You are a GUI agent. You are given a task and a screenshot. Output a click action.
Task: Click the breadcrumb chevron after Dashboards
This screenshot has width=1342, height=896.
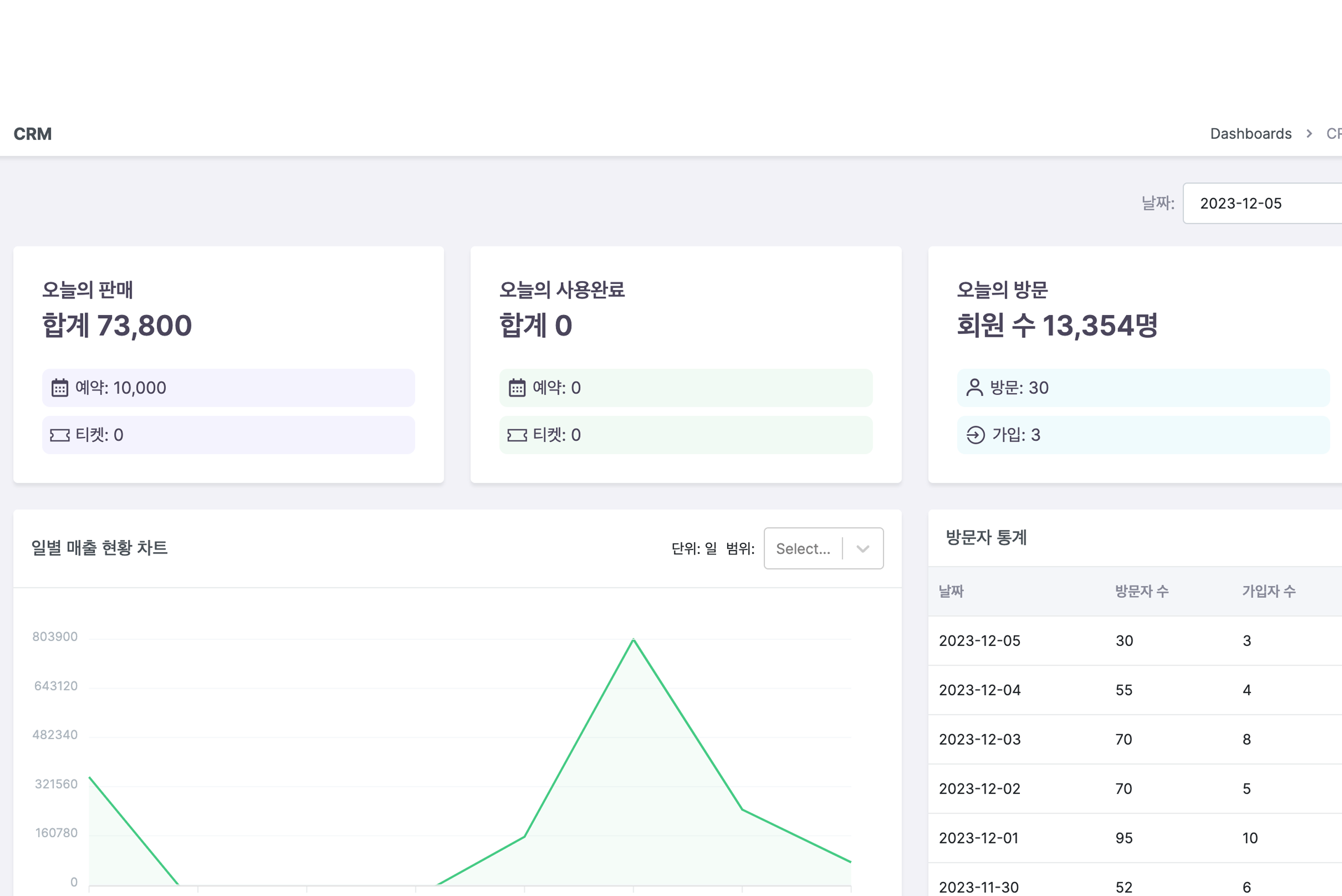[1309, 134]
